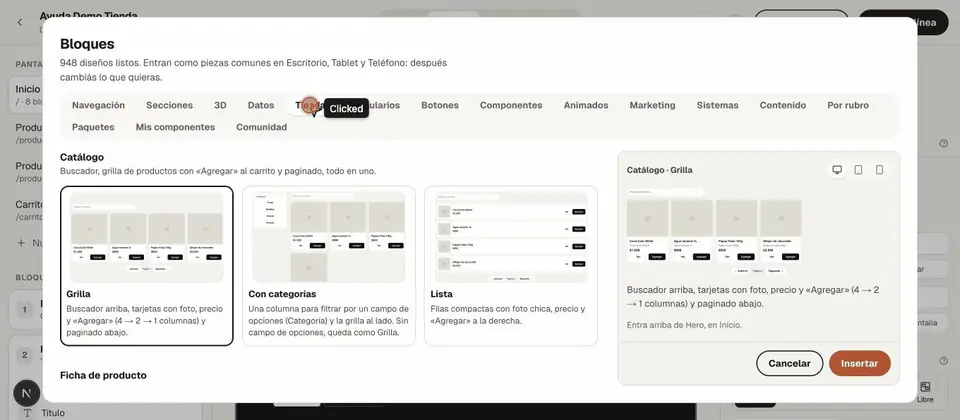Open the Datos tab
Viewport: 960px width, 420px height.
tap(261, 105)
